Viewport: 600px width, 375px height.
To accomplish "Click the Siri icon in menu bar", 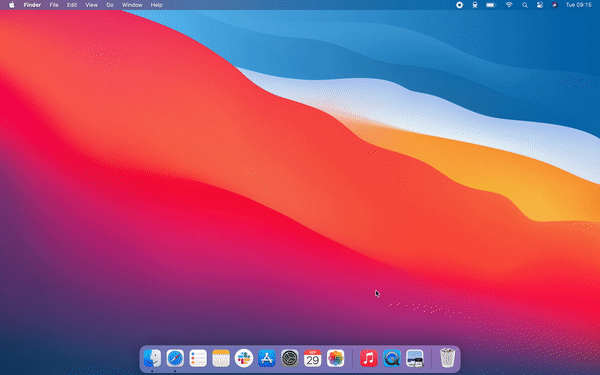I will (x=554, y=5).
